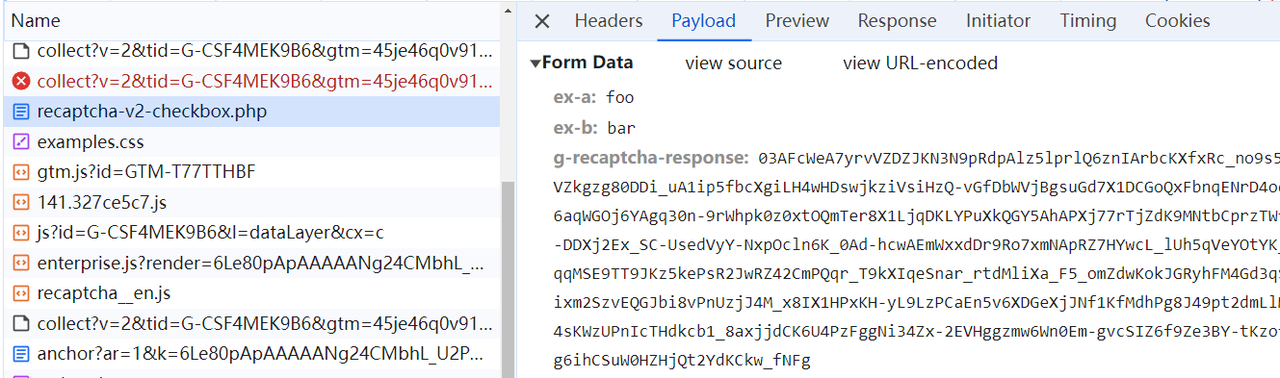This screenshot has height=378, width=1280.
Task: Click script icon of recaptcha__en.js
Action: [x=21, y=294]
